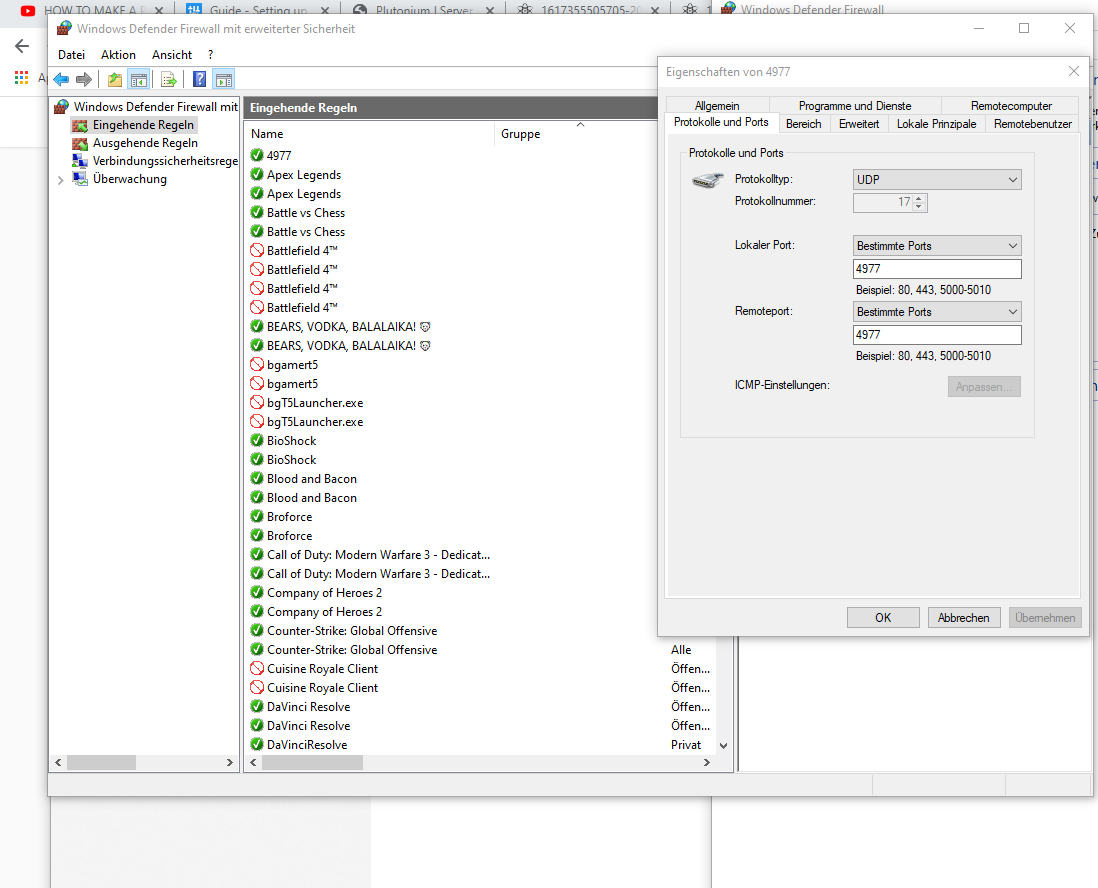This screenshot has width=1098, height=888.
Task: Click the green check icon of rule 4977
Action: coord(257,155)
